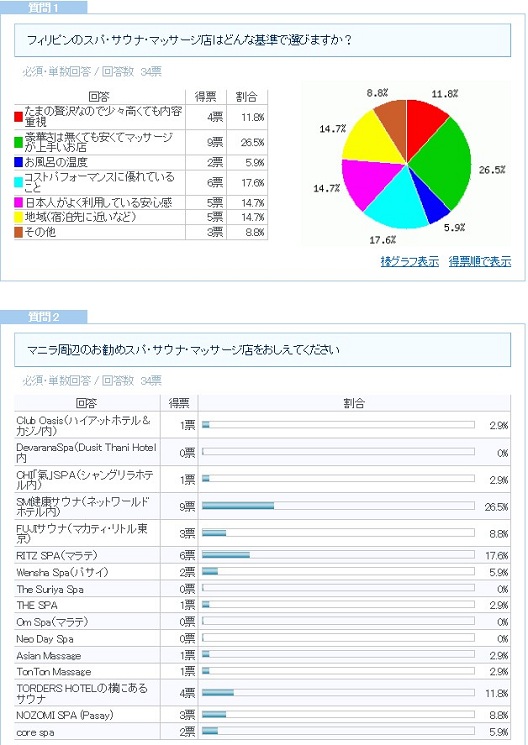Click the green legend color swatch
The width and height of the screenshot is (528, 745).
pyautogui.click(x=19, y=142)
